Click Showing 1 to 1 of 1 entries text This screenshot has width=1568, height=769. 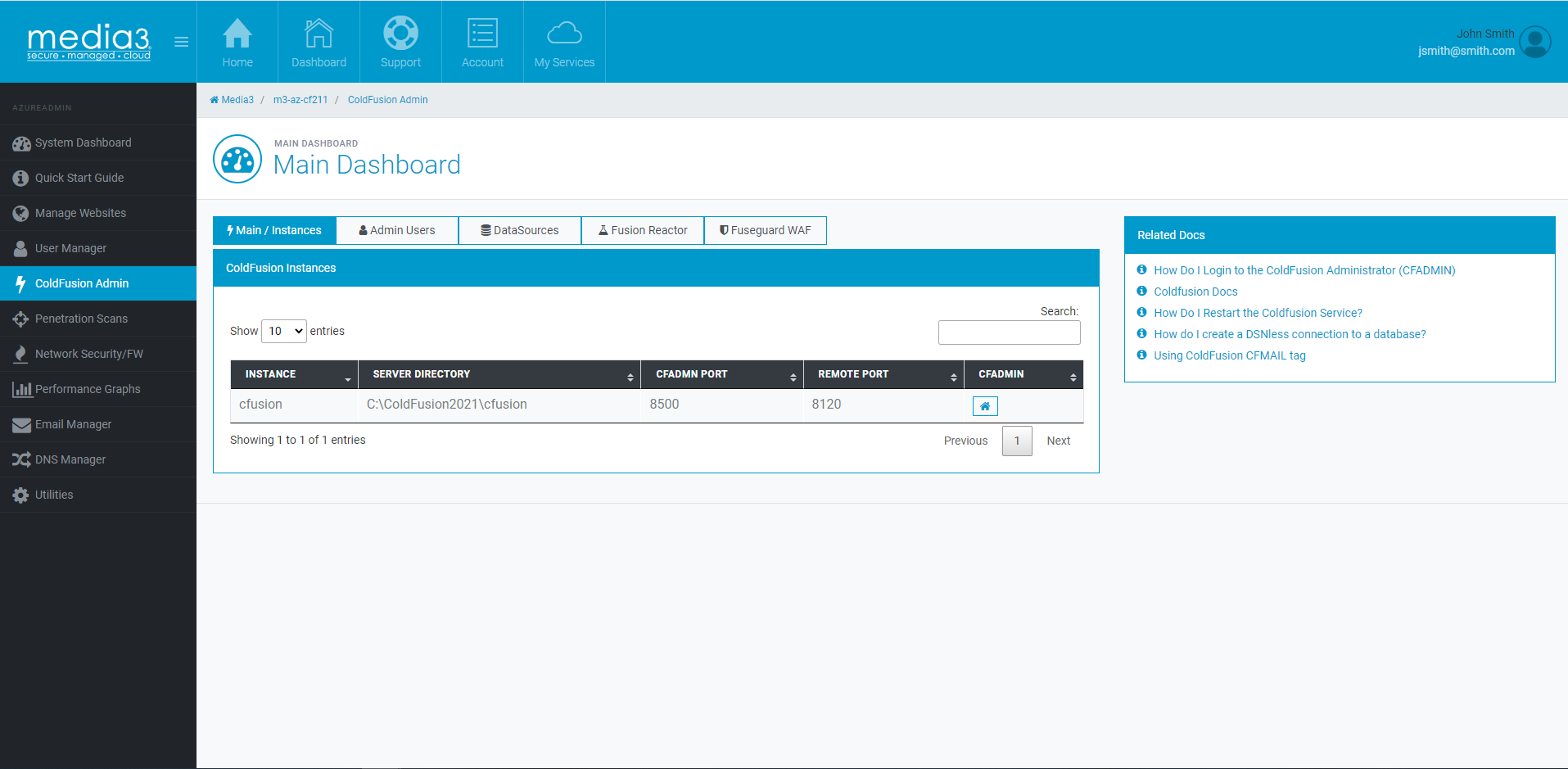(298, 440)
